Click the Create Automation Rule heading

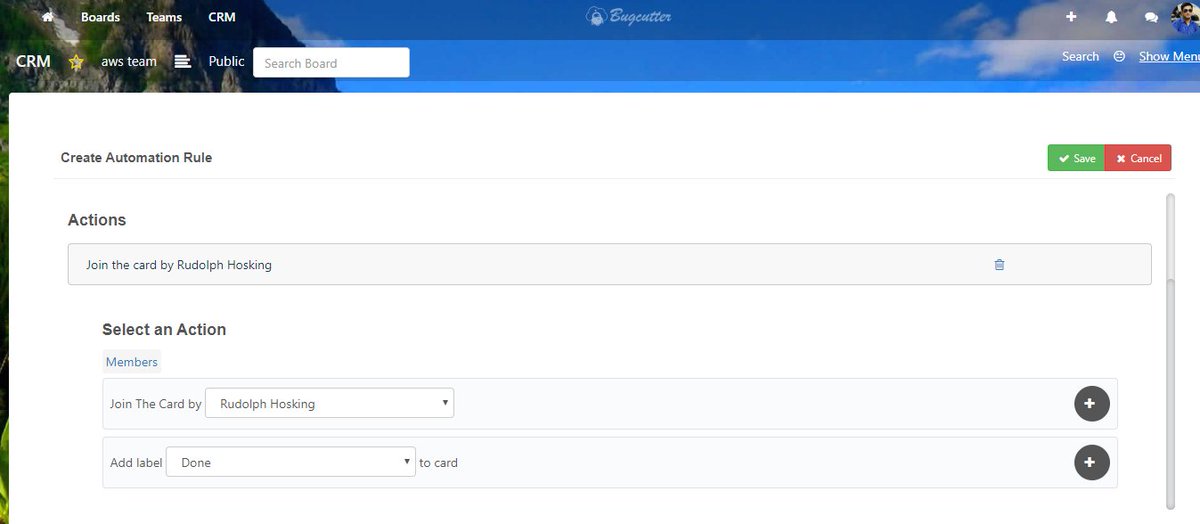(x=136, y=157)
